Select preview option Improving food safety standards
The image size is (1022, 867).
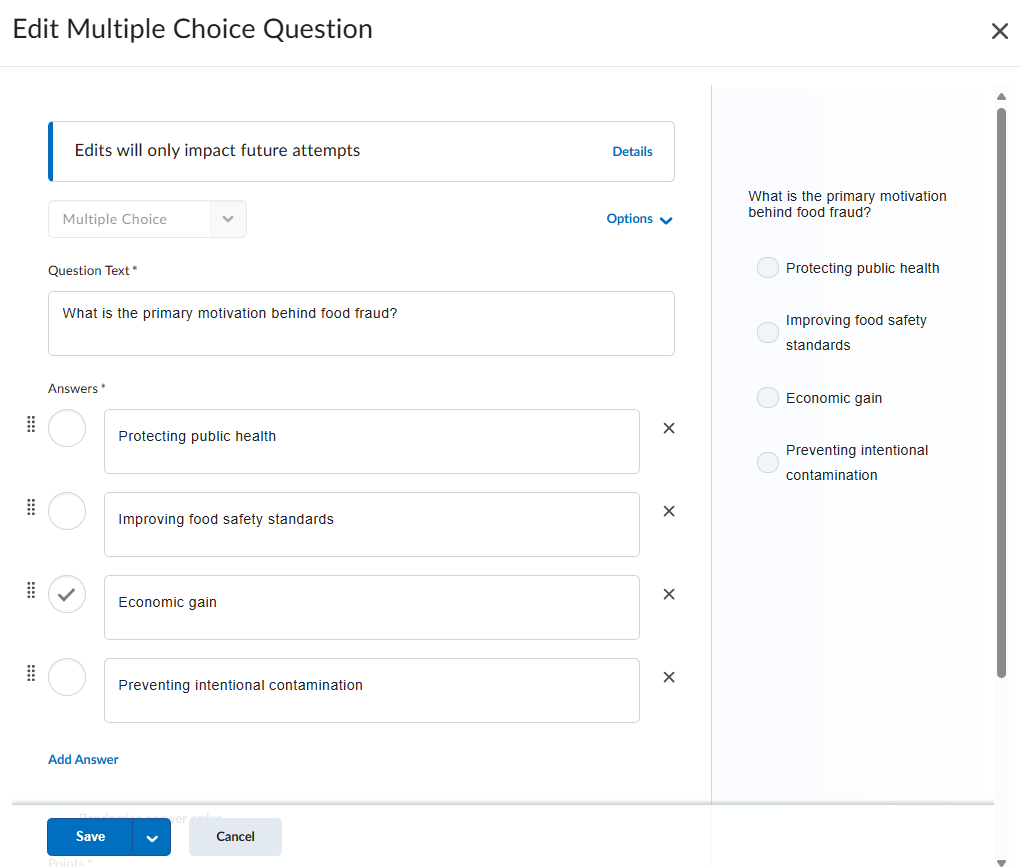pos(768,332)
